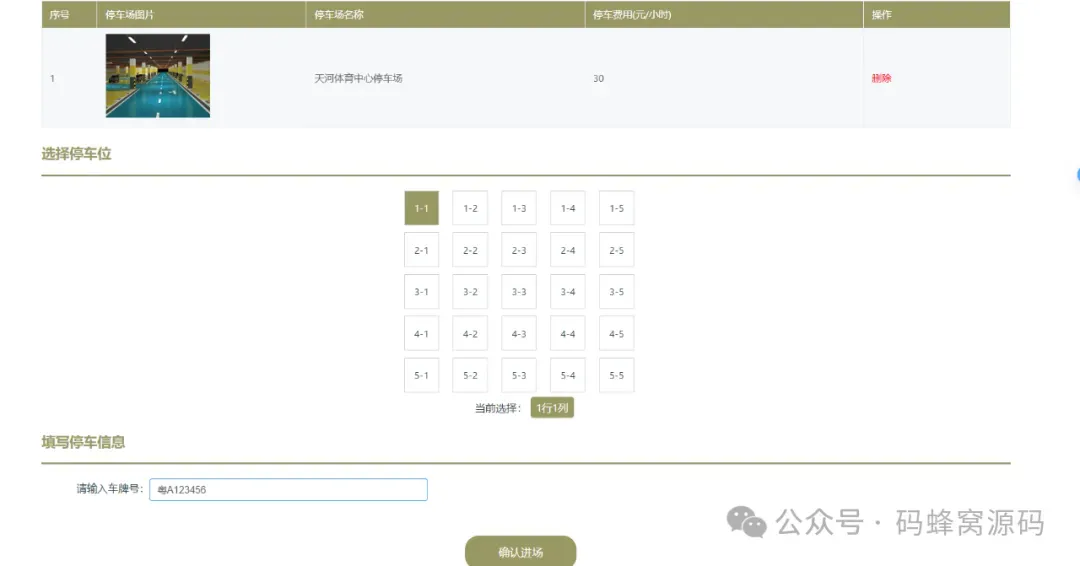This screenshot has height=566, width=1080.
Task: Choose parking space 1-3
Action: click(519, 208)
